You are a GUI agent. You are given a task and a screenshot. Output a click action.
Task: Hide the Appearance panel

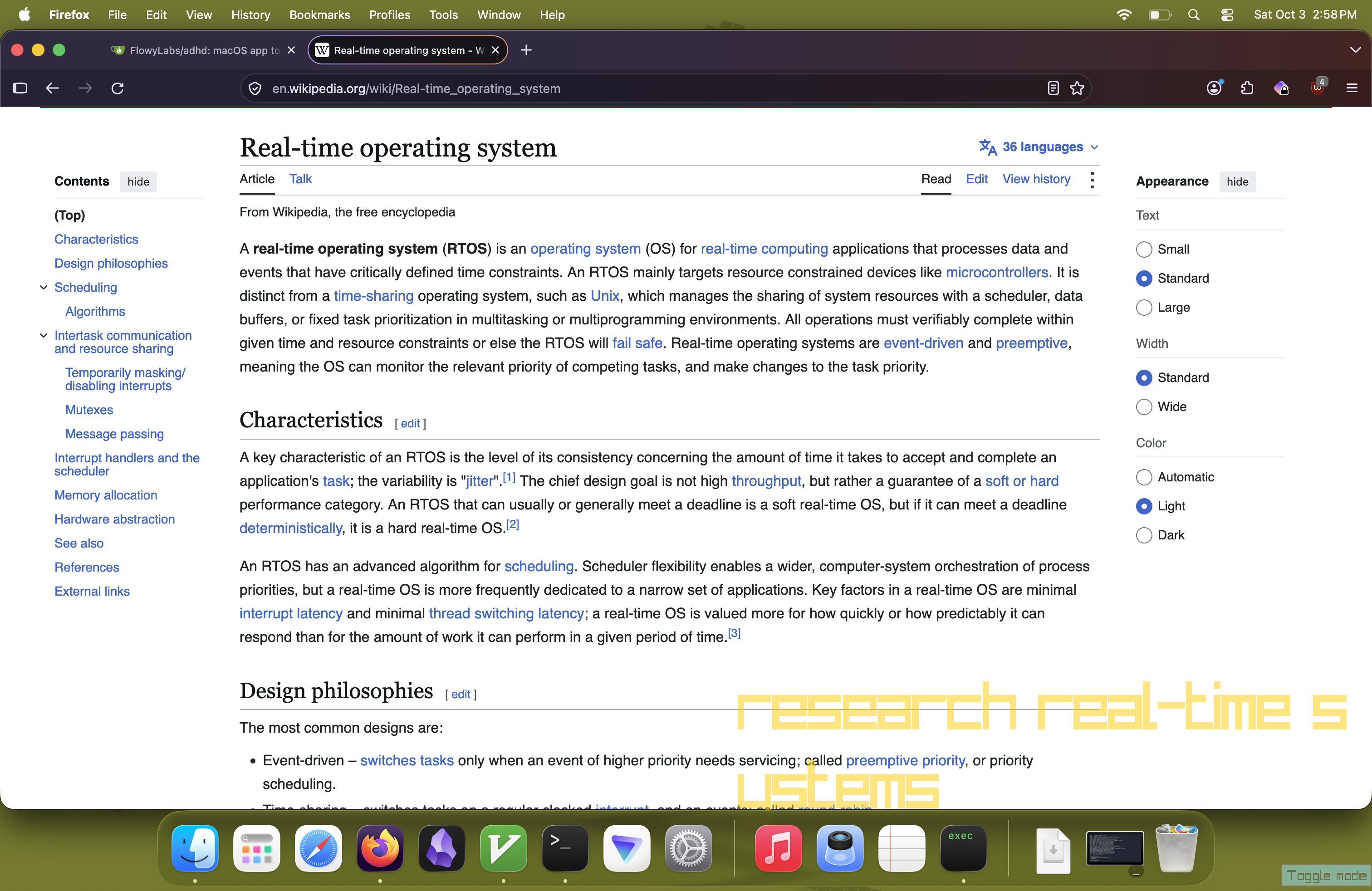[x=1237, y=181]
